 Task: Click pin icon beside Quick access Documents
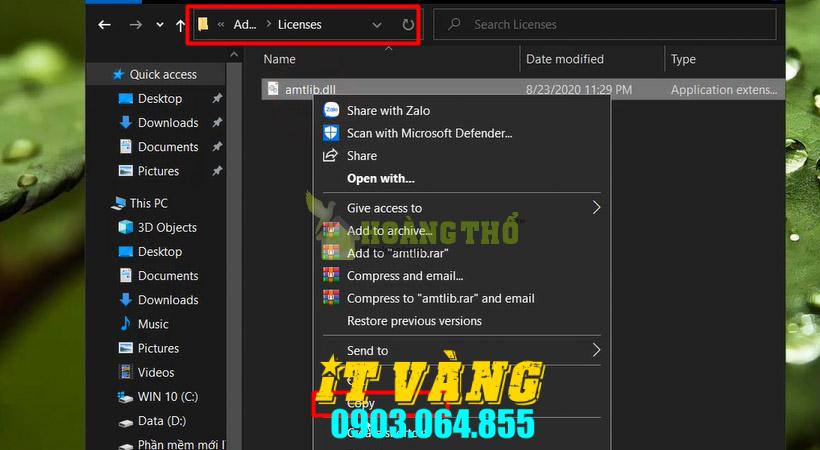(x=217, y=147)
